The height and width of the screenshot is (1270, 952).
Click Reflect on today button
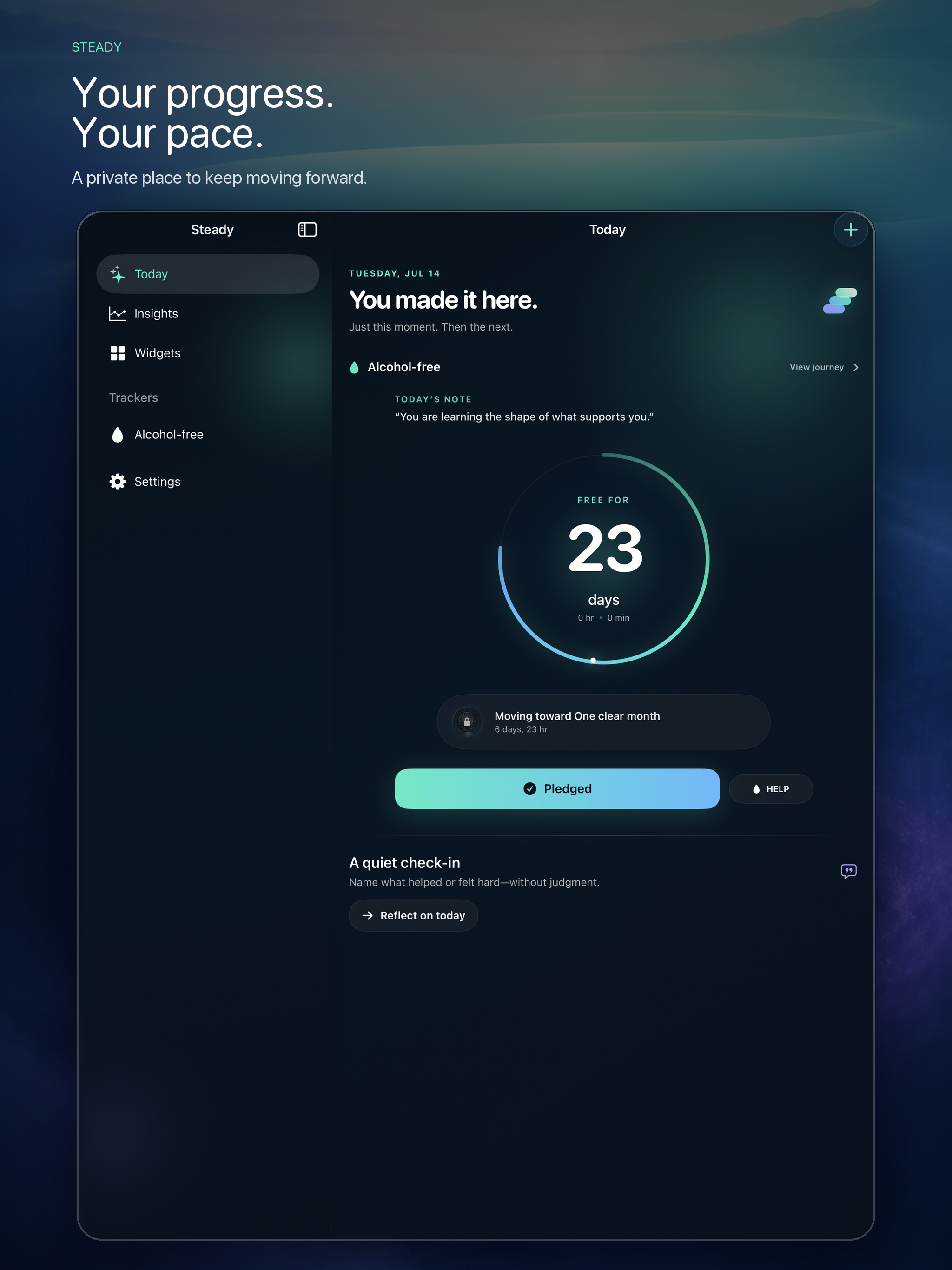click(413, 916)
